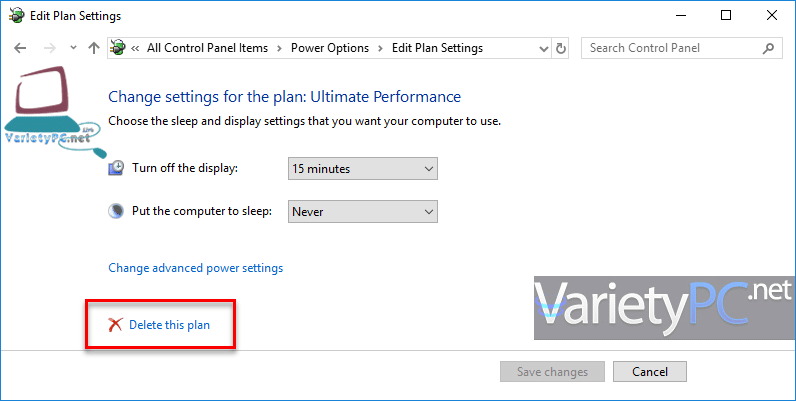796x401 pixels.
Task: Click the moon icon beside sleep setting
Action: point(116,211)
